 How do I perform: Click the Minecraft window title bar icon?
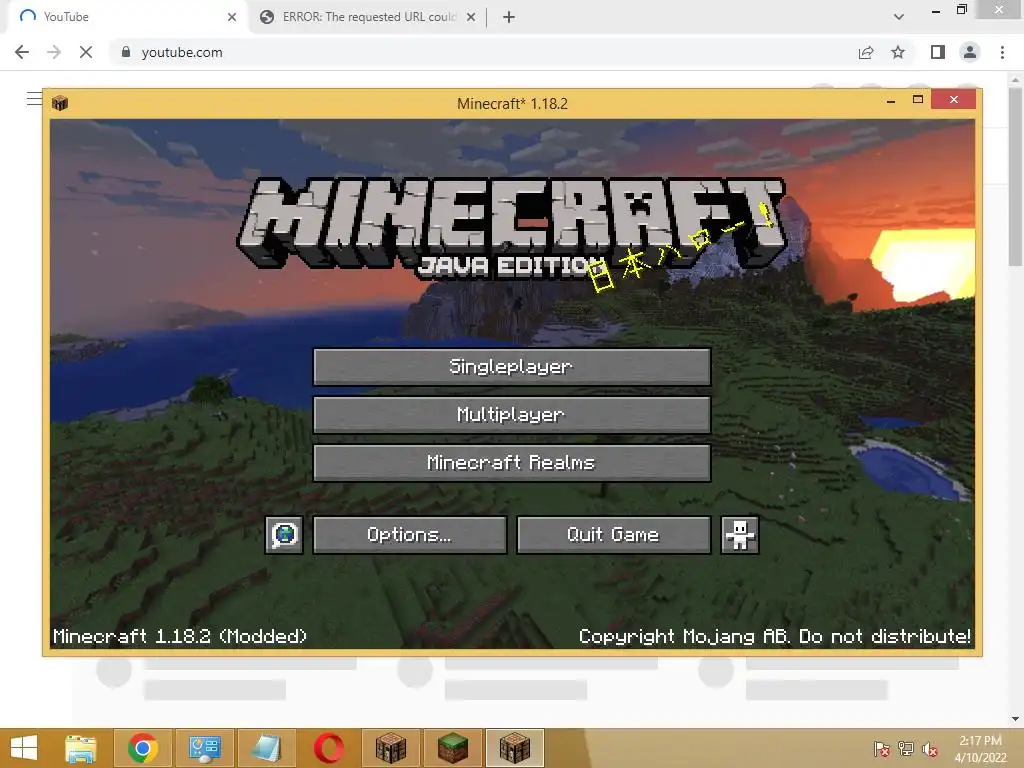pos(60,103)
